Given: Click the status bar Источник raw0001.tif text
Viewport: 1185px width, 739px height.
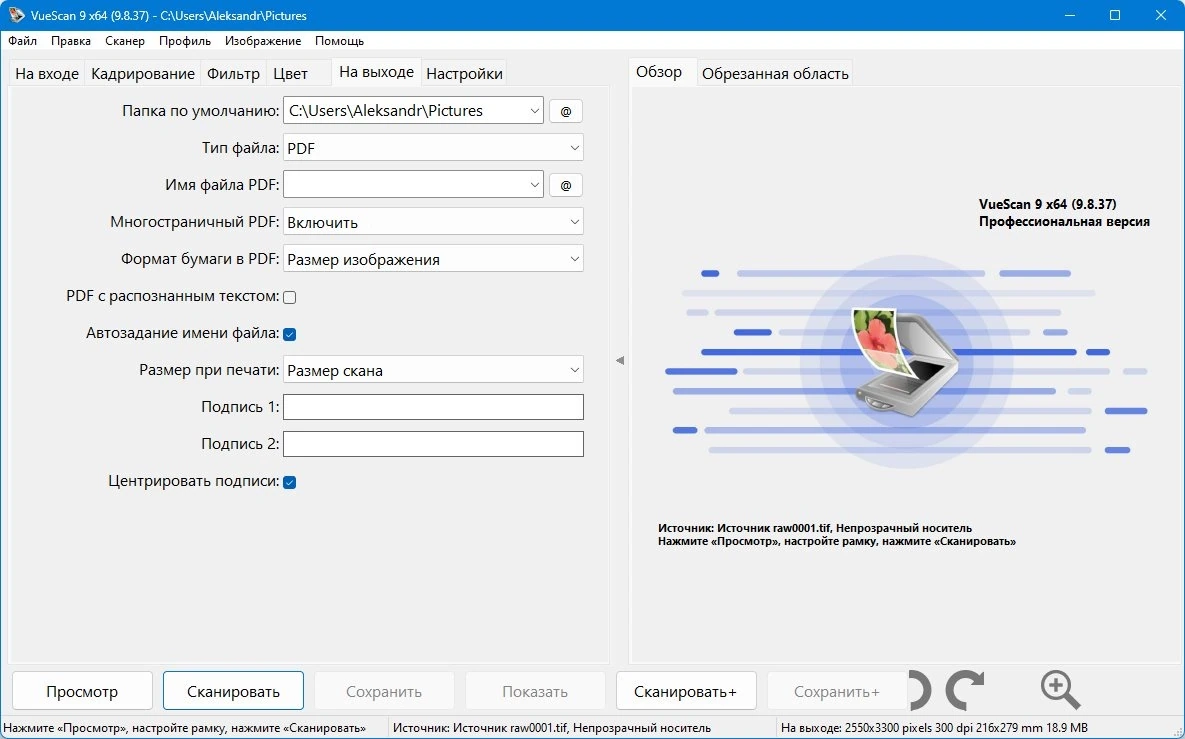Looking at the screenshot, I should point(552,728).
